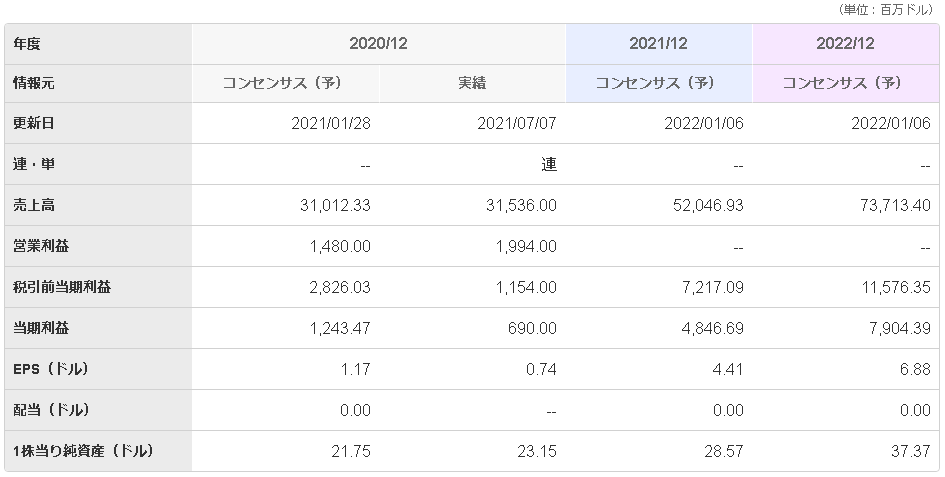Select the 2021/12 fiscal year column header
Image resolution: width=945 pixels, height=477 pixels.
click(x=658, y=44)
